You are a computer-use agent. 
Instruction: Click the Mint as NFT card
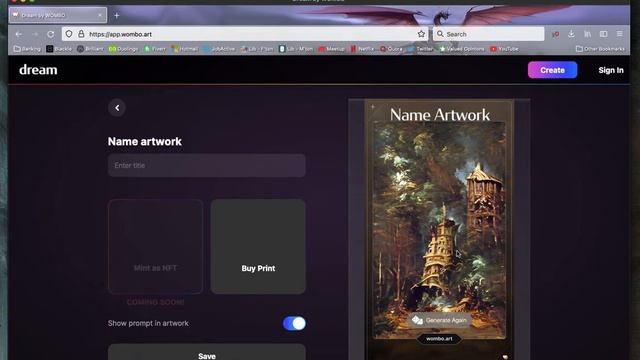coord(156,246)
